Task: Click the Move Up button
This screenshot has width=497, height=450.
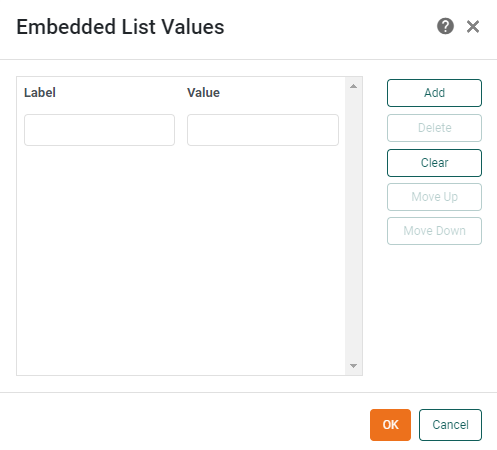Action: click(434, 197)
